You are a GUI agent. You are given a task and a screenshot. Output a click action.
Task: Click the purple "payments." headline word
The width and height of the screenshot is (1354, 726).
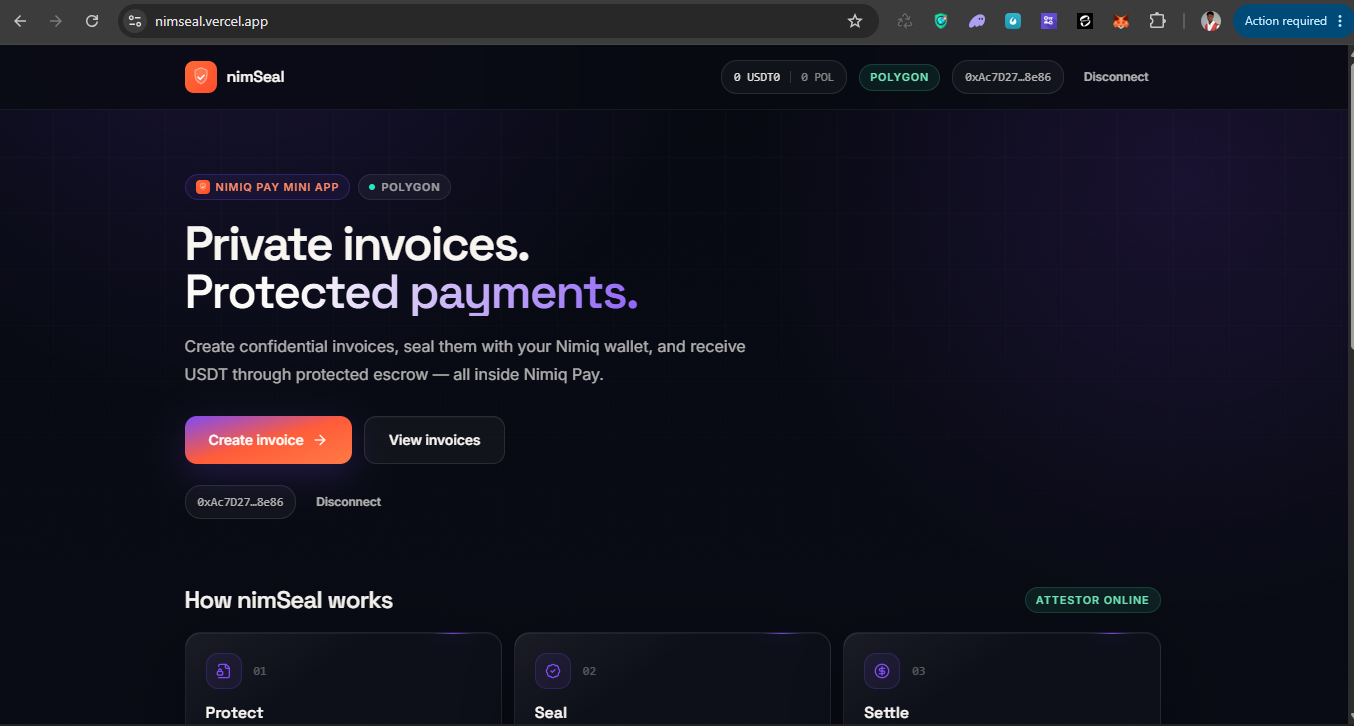coord(523,292)
